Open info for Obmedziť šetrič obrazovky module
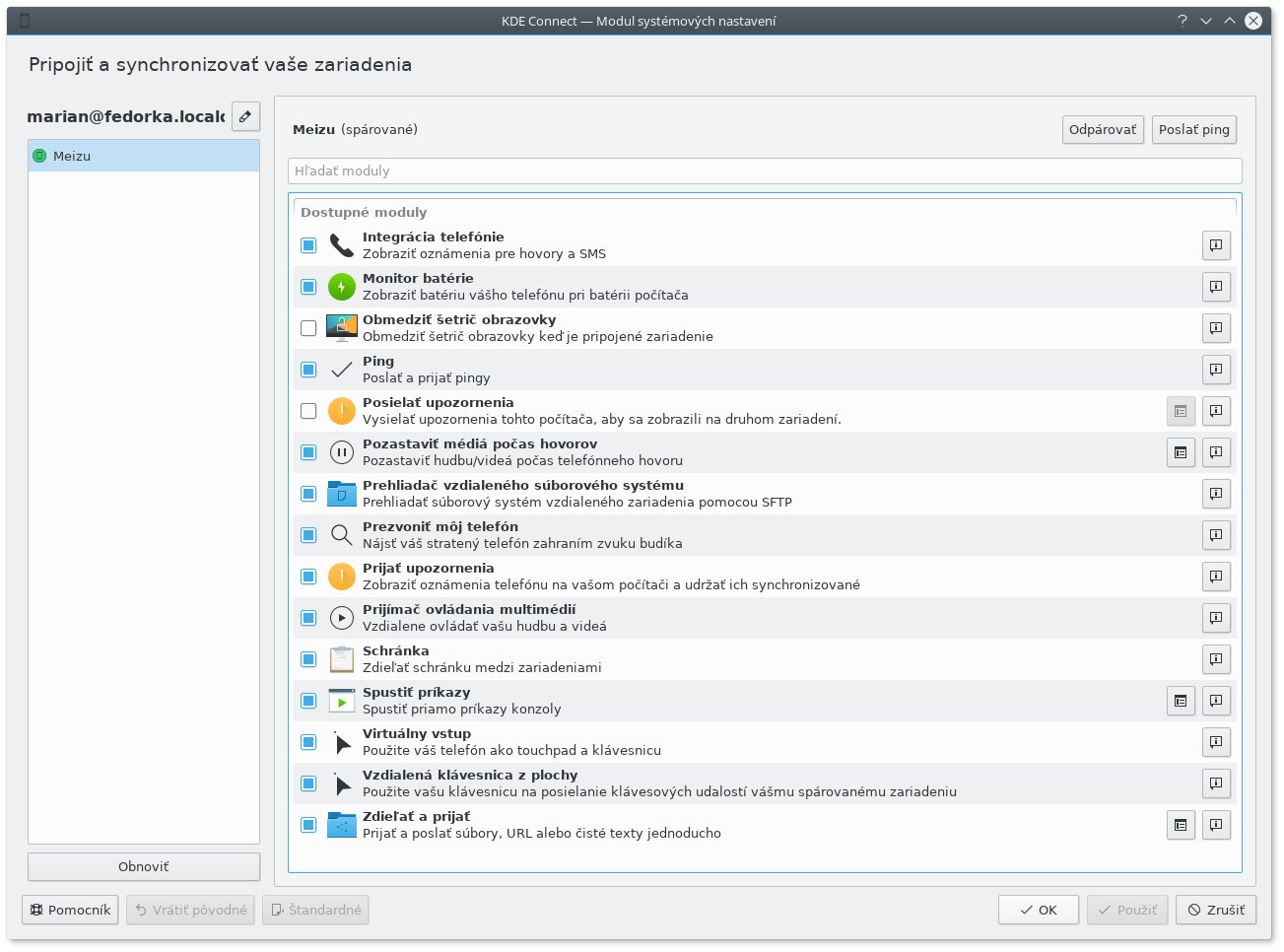The width and height of the screenshot is (1284, 952). coord(1216,328)
